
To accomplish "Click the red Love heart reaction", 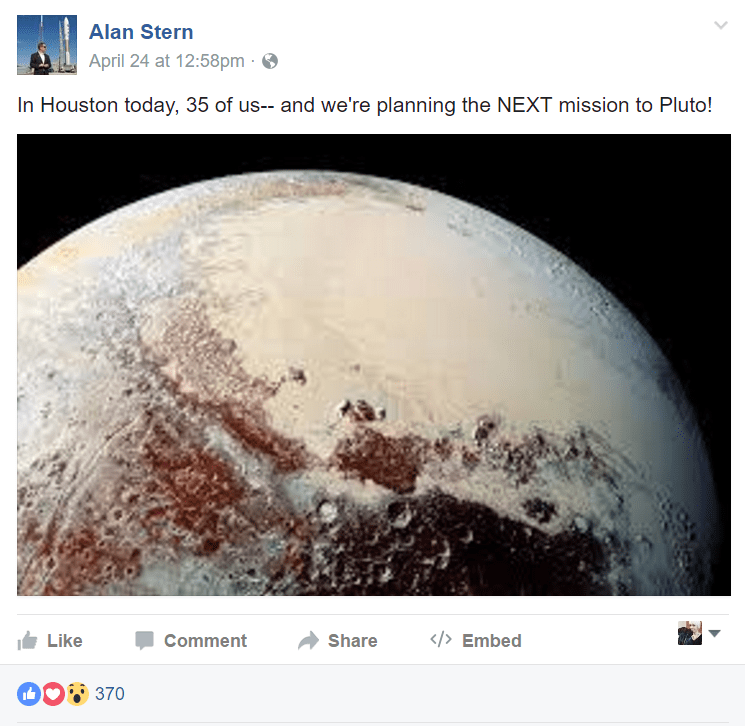I will [53, 694].
